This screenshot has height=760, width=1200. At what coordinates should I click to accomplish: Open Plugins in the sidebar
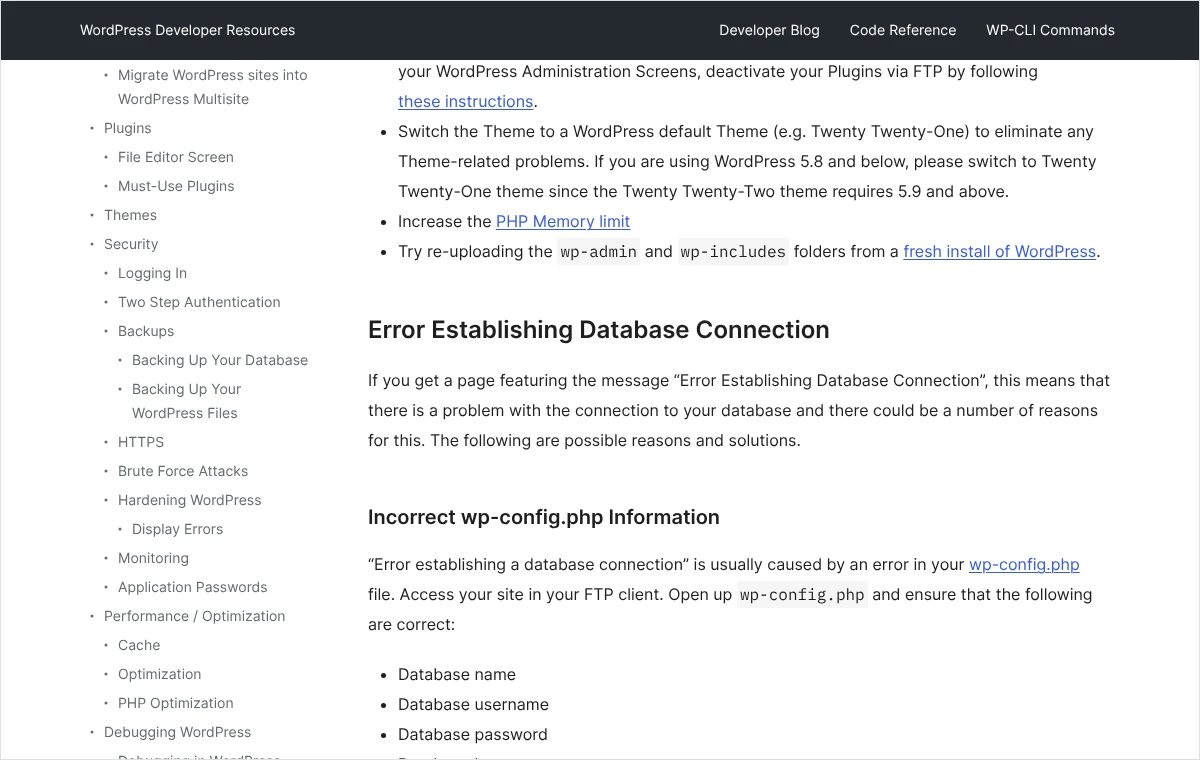coord(128,128)
